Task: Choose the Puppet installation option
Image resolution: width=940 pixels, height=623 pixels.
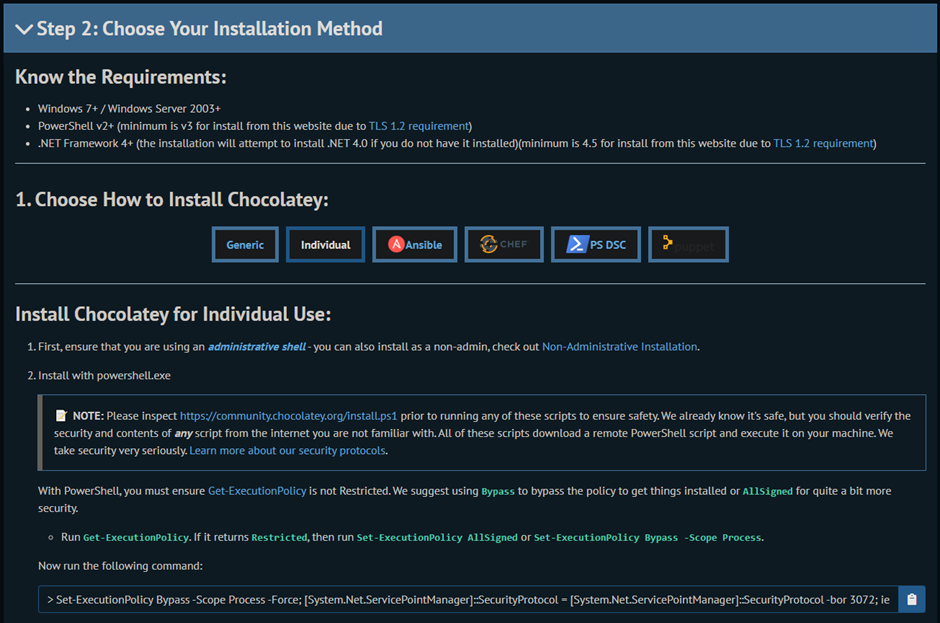Action: pos(688,245)
